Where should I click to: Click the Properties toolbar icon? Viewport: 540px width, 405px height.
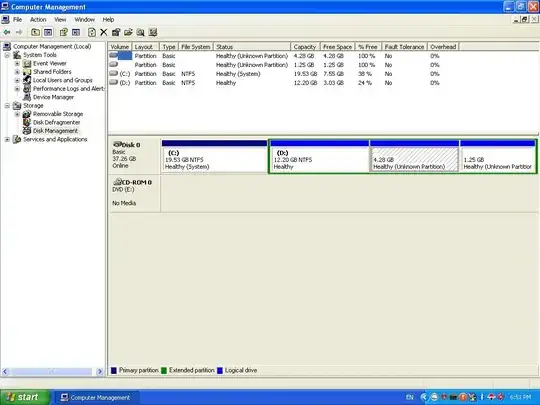point(116,32)
